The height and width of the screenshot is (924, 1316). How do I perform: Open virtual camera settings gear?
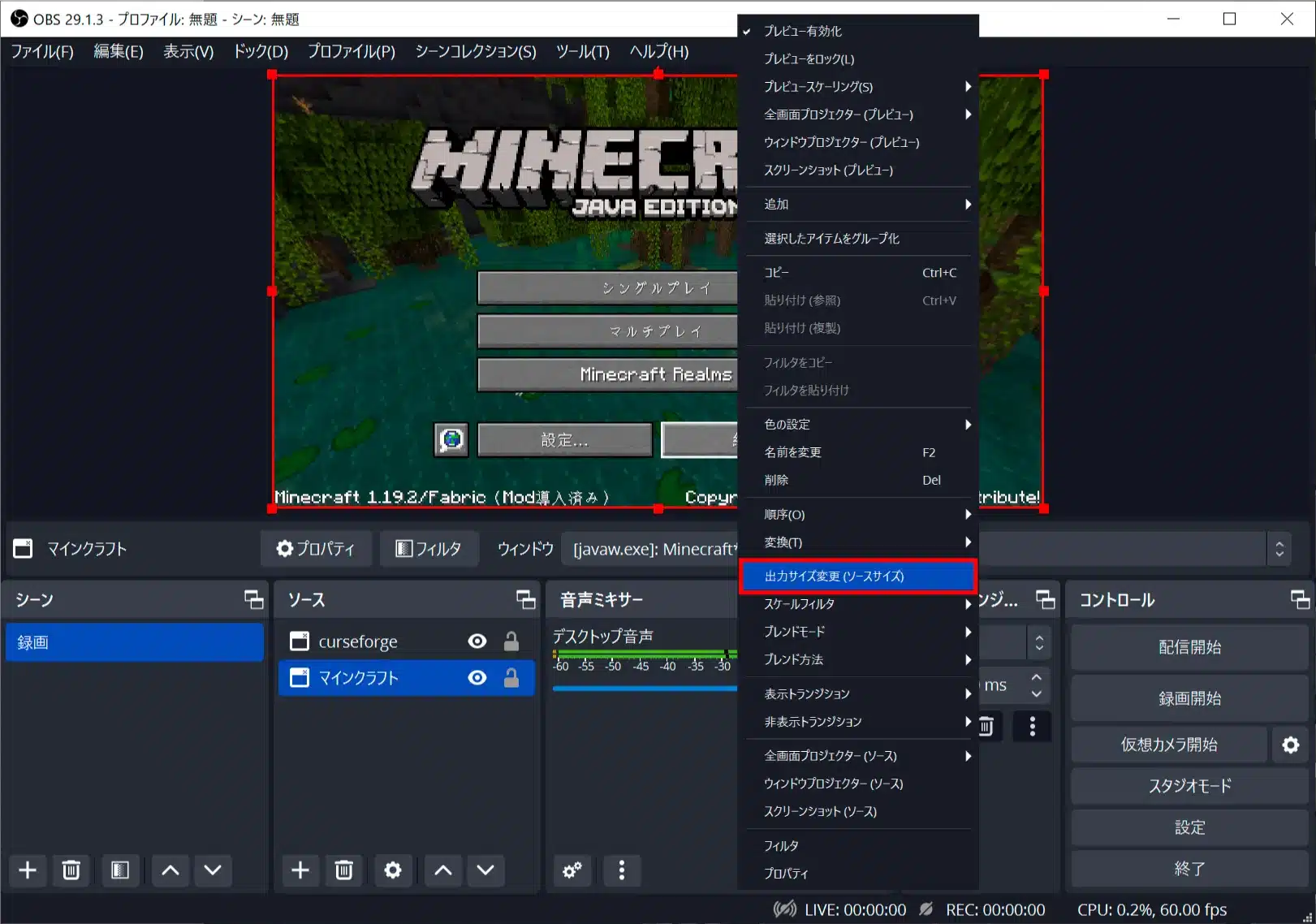1291,745
